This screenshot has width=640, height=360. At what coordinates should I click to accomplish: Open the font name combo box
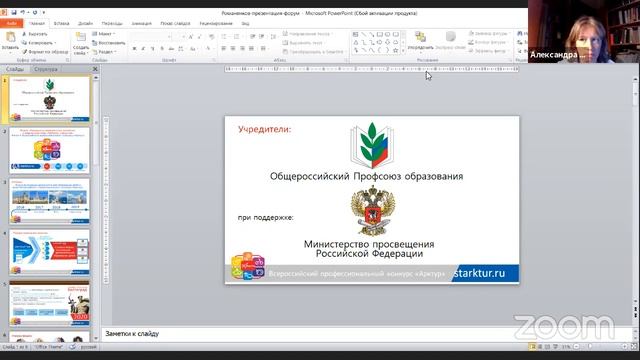coord(151,37)
